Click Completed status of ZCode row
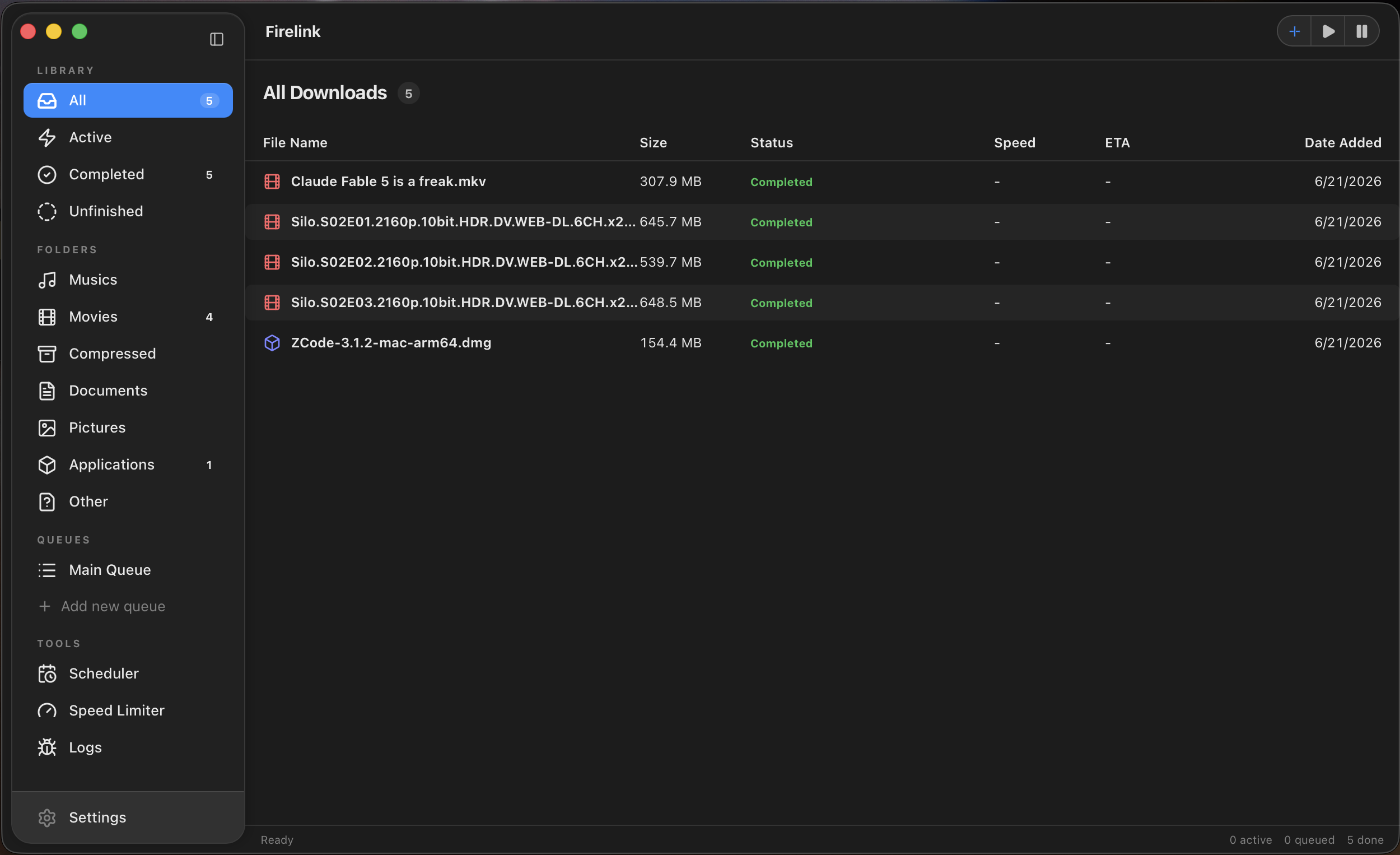 tap(781, 343)
